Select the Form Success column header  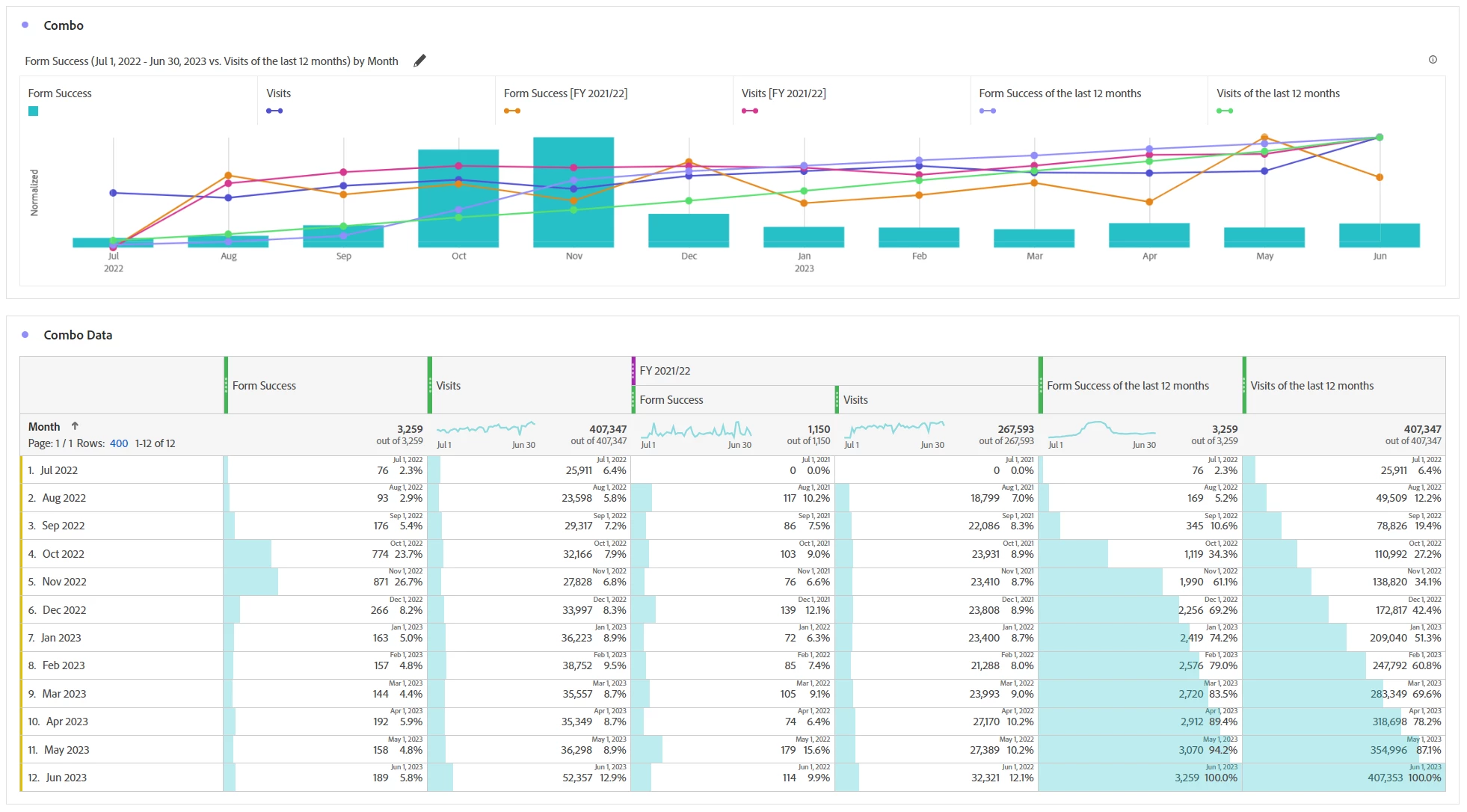click(x=264, y=386)
